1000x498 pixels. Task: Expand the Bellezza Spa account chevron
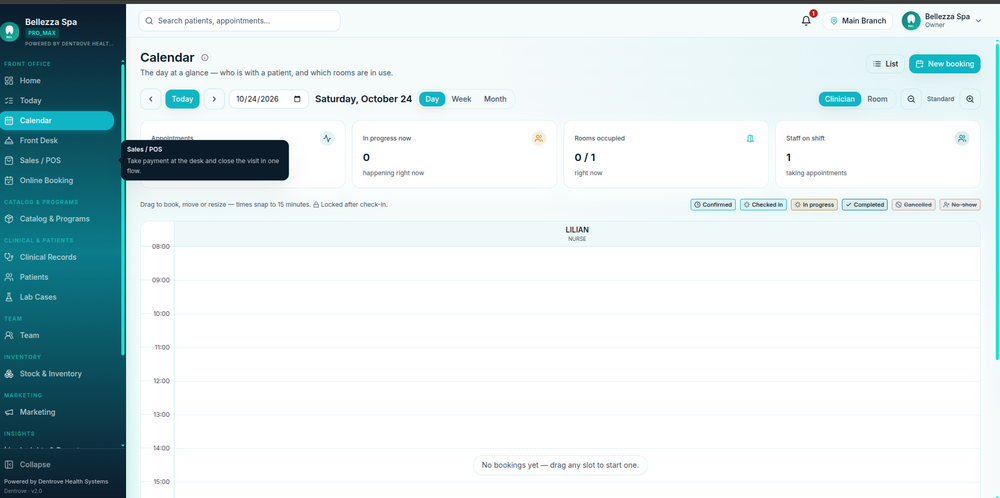coord(978,21)
